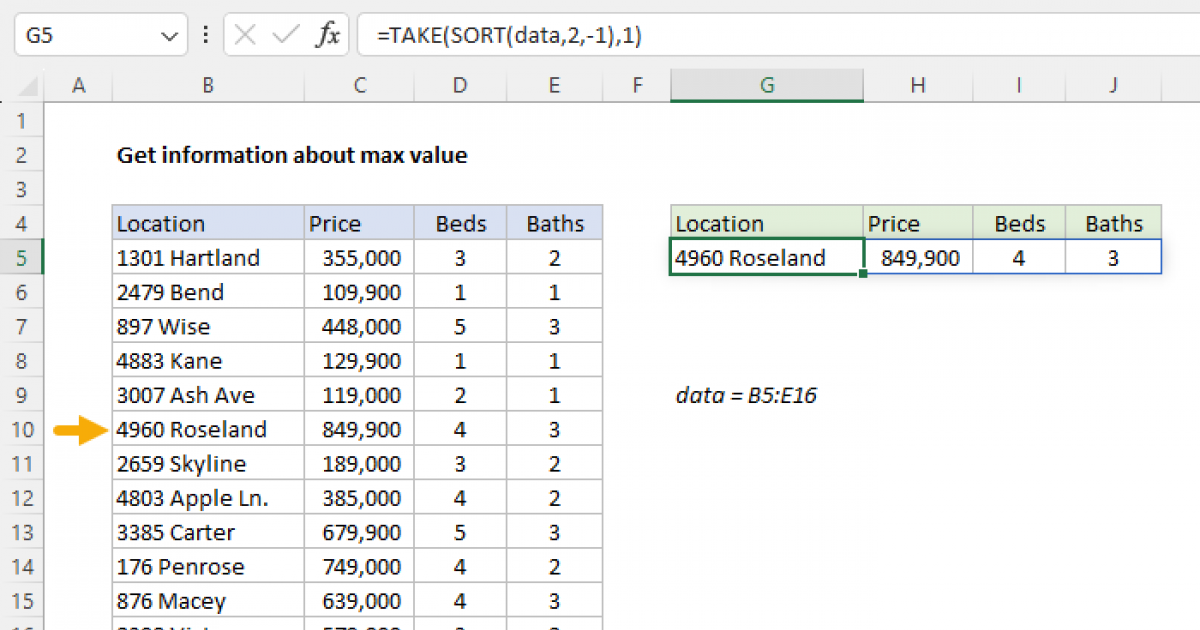The image size is (1200, 630).
Task: Click result cell H5 showing 849,900
Action: point(918,258)
